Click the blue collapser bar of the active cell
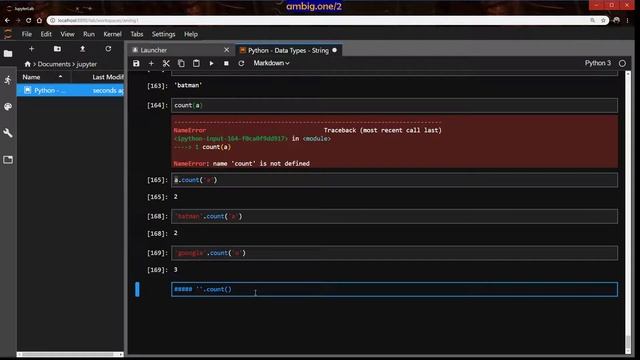Image resolution: width=640 pixels, height=360 pixels. [138, 289]
